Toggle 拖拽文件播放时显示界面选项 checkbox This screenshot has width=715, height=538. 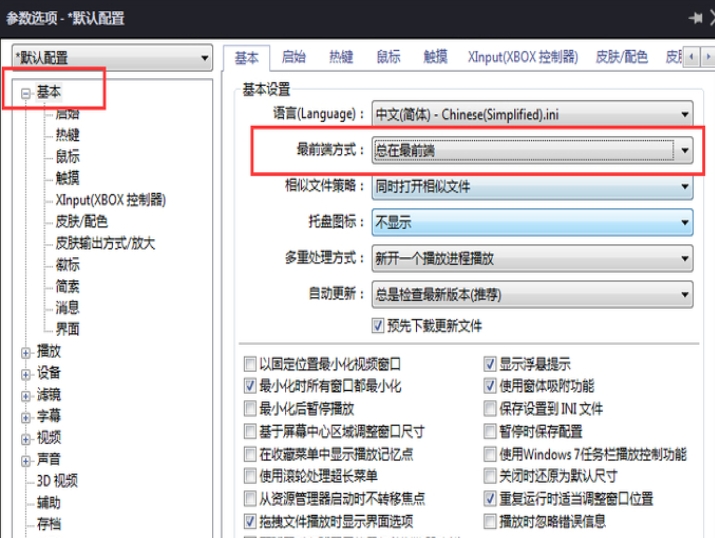tap(250, 521)
